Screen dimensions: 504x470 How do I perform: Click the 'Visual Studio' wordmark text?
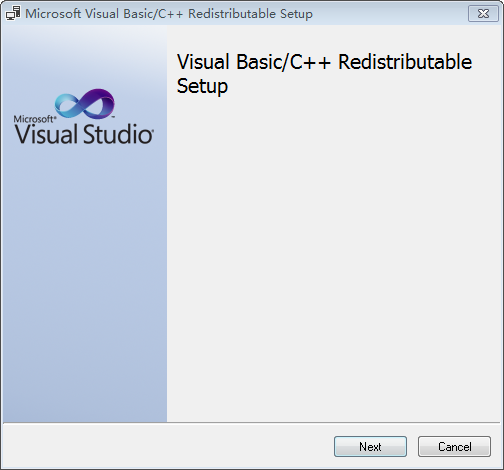pyautogui.click(x=84, y=134)
